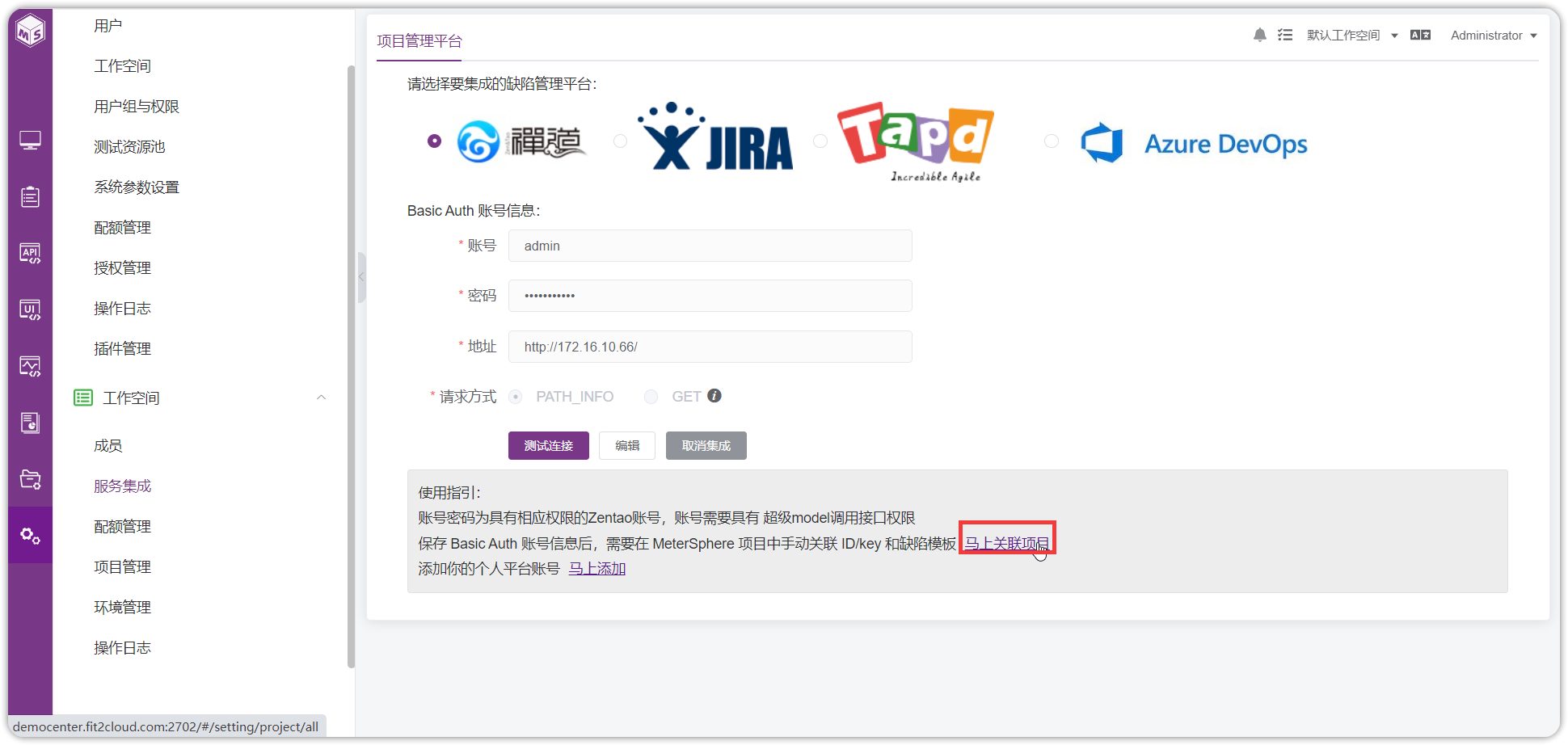This screenshot has height=745, width=1568.
Task: Open the task list icon in header
Action: [x=1285, y=35]
